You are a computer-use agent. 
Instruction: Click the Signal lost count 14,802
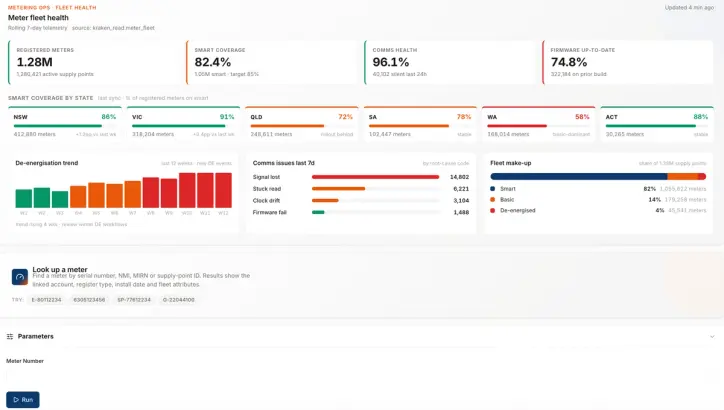(x=459, y=177)
